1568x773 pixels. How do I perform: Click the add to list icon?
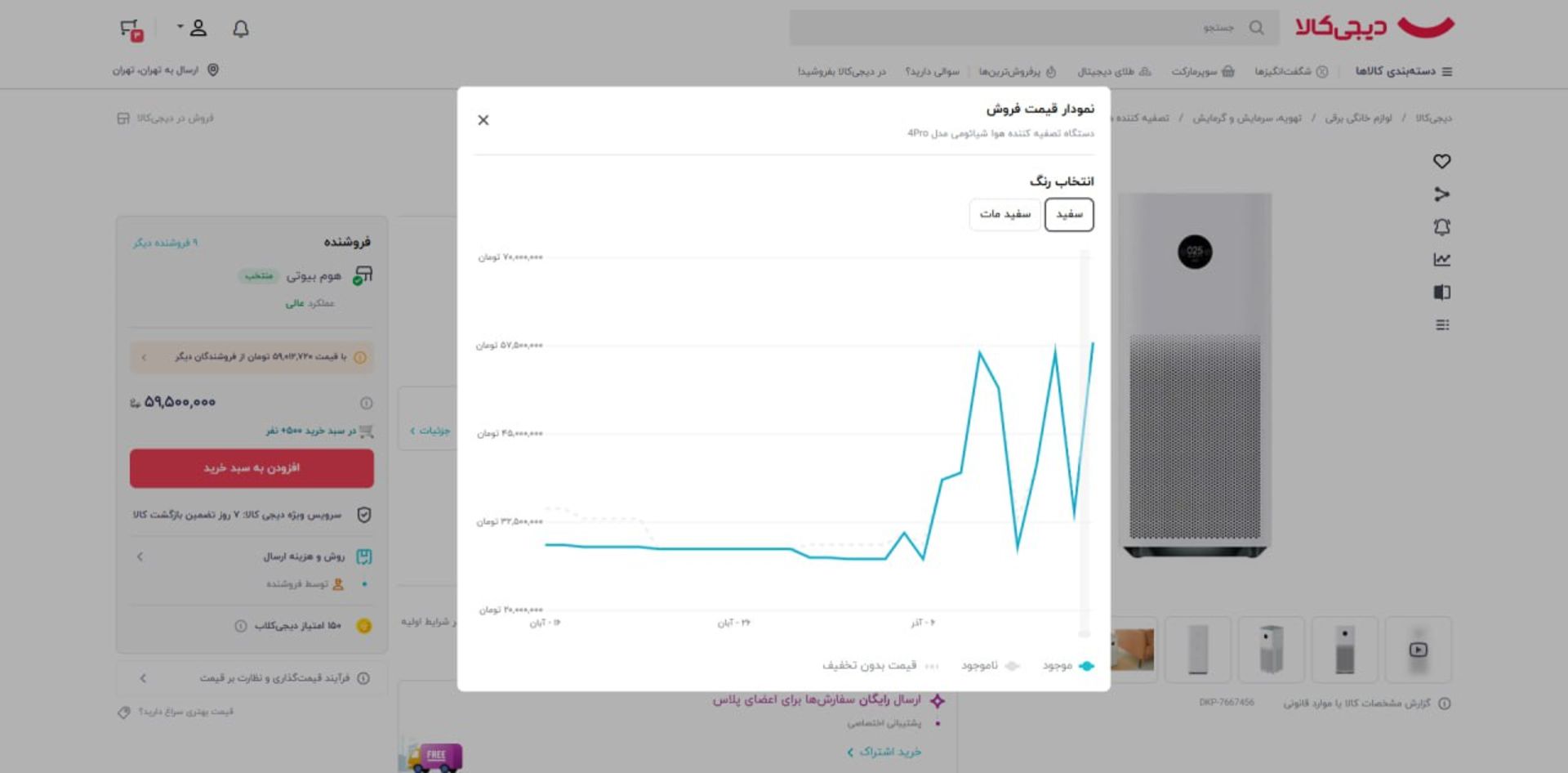point(1442,325)
